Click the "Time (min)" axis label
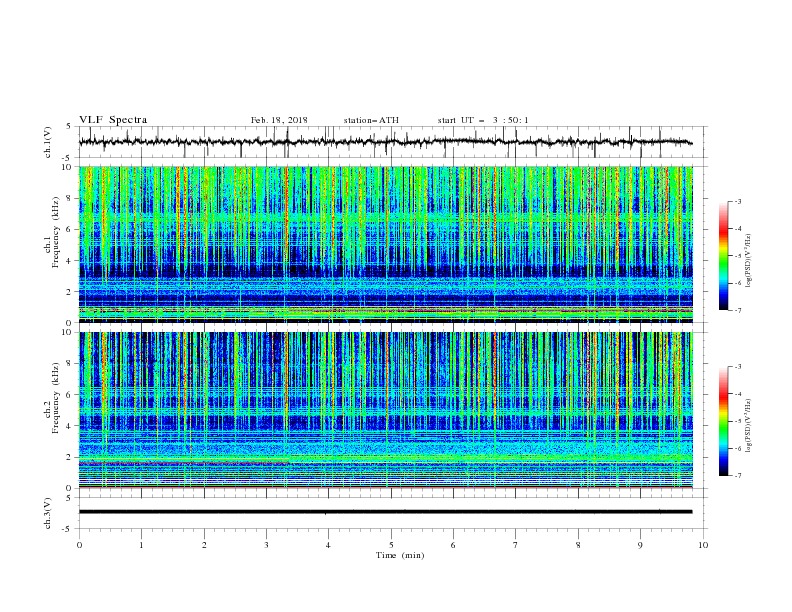 [400, 555]
